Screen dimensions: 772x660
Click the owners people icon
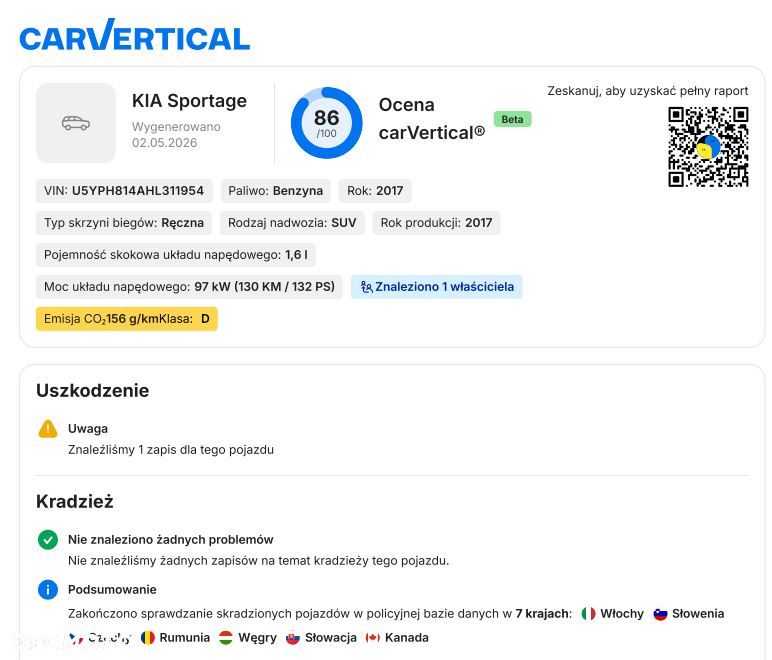[366, 287]
